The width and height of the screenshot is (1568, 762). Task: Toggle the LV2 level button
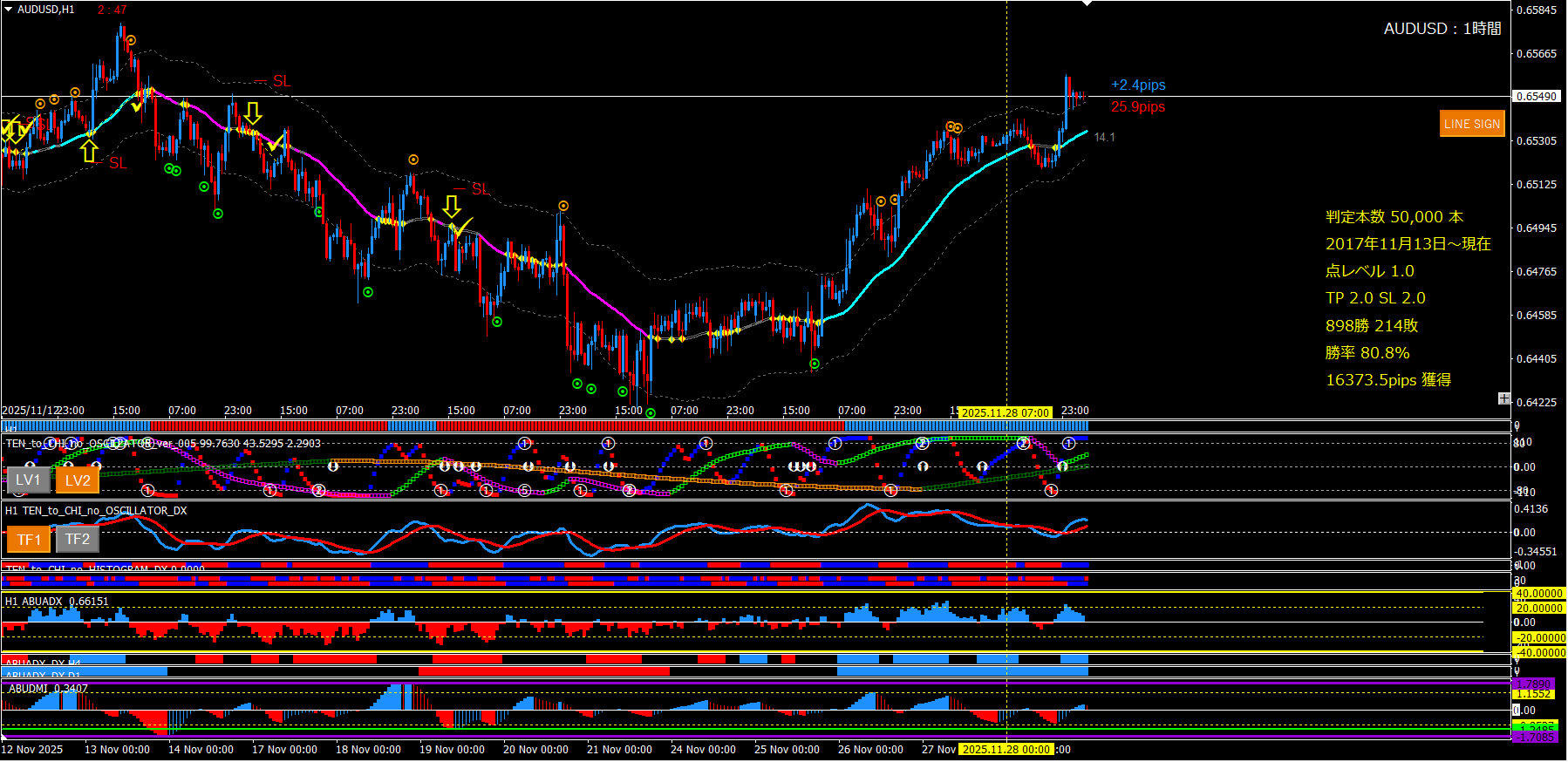pos(77,480)
